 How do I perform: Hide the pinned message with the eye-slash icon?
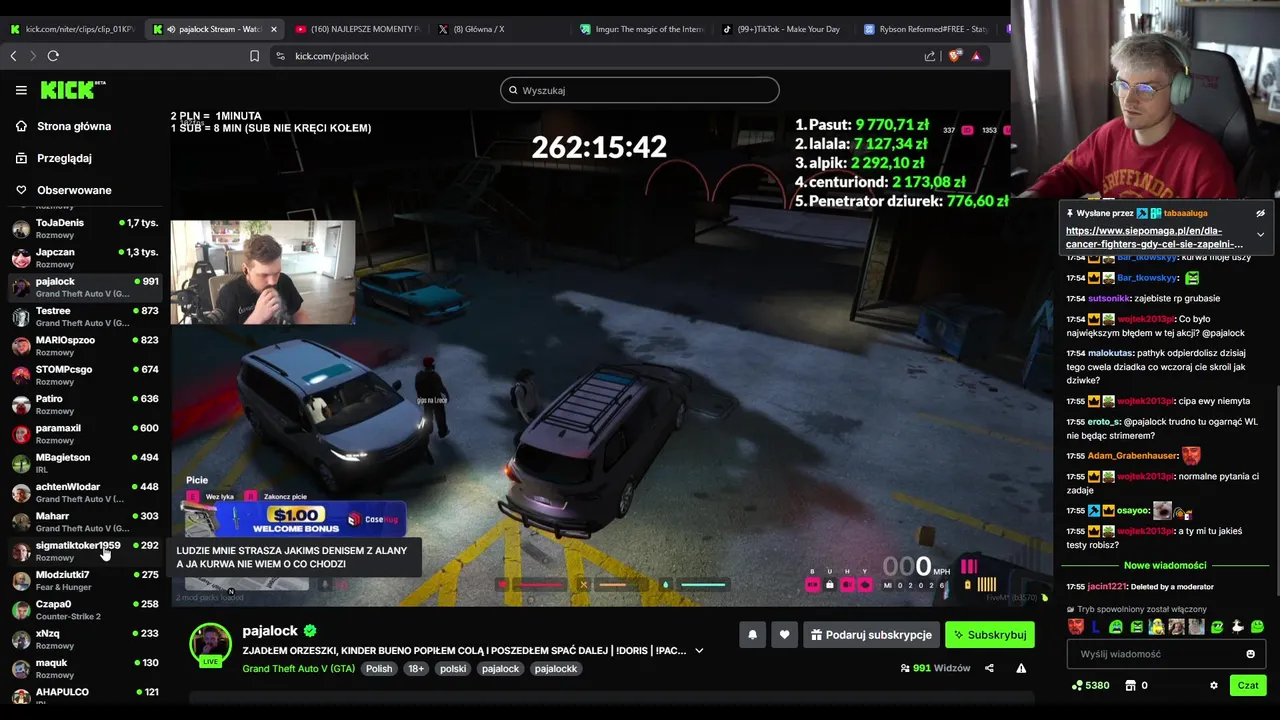coord(1260,213)
